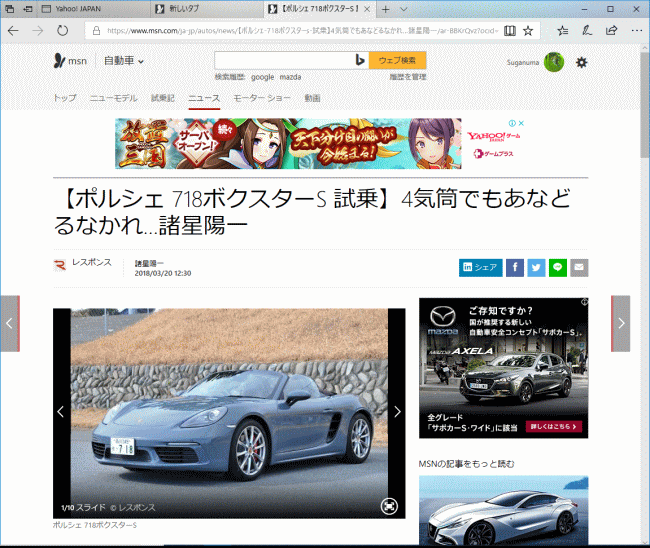650x548 pixels.
Task: Show tab previews chevron
Action: (403, 9)
